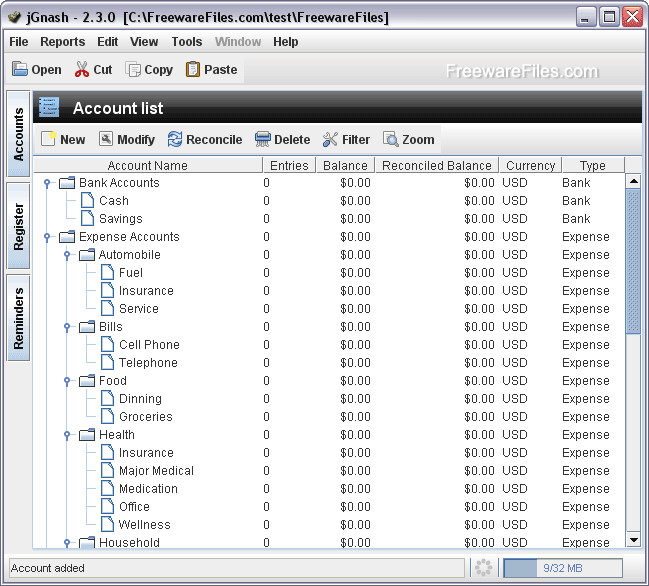Select the Dinning account row
Image resolution: width=649 pixels, height=586 pixels.
pyautogui.click(x=329, y=399)
